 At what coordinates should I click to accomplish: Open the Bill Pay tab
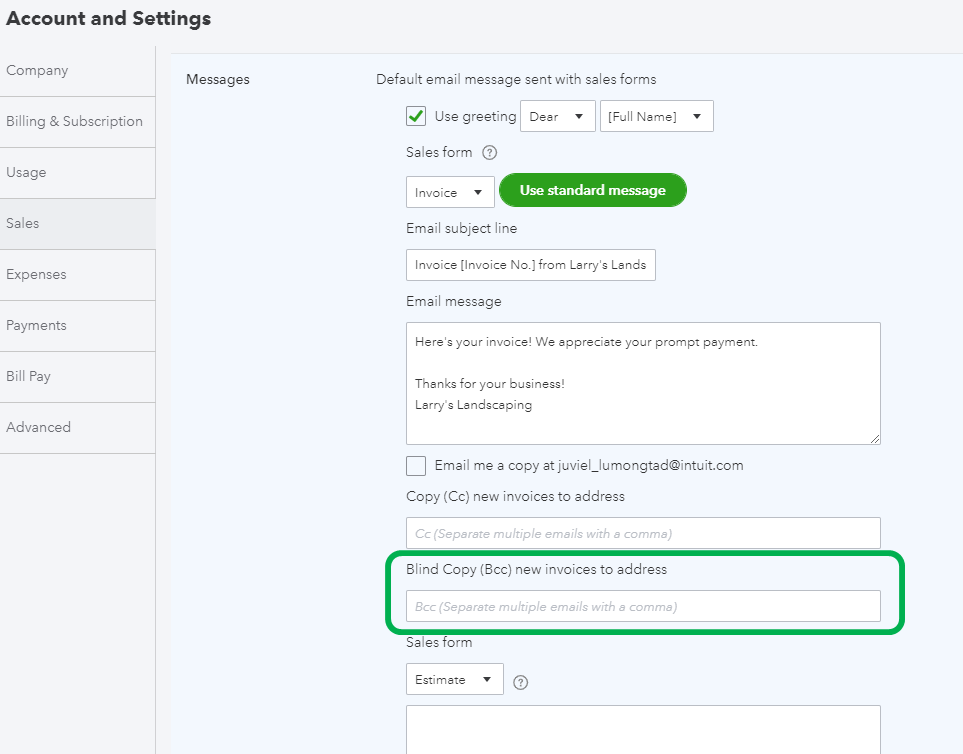point(77,377)
